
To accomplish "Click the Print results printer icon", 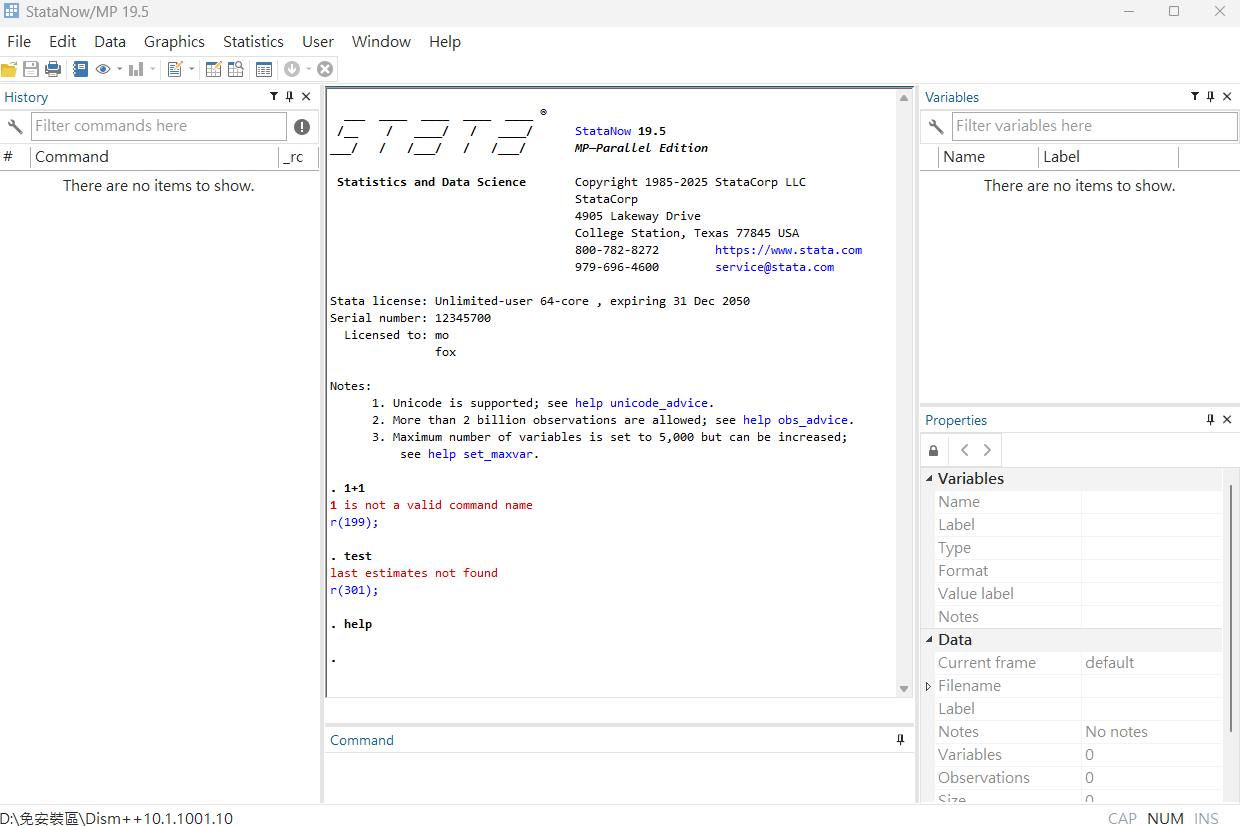I will (x=53, y=69).
